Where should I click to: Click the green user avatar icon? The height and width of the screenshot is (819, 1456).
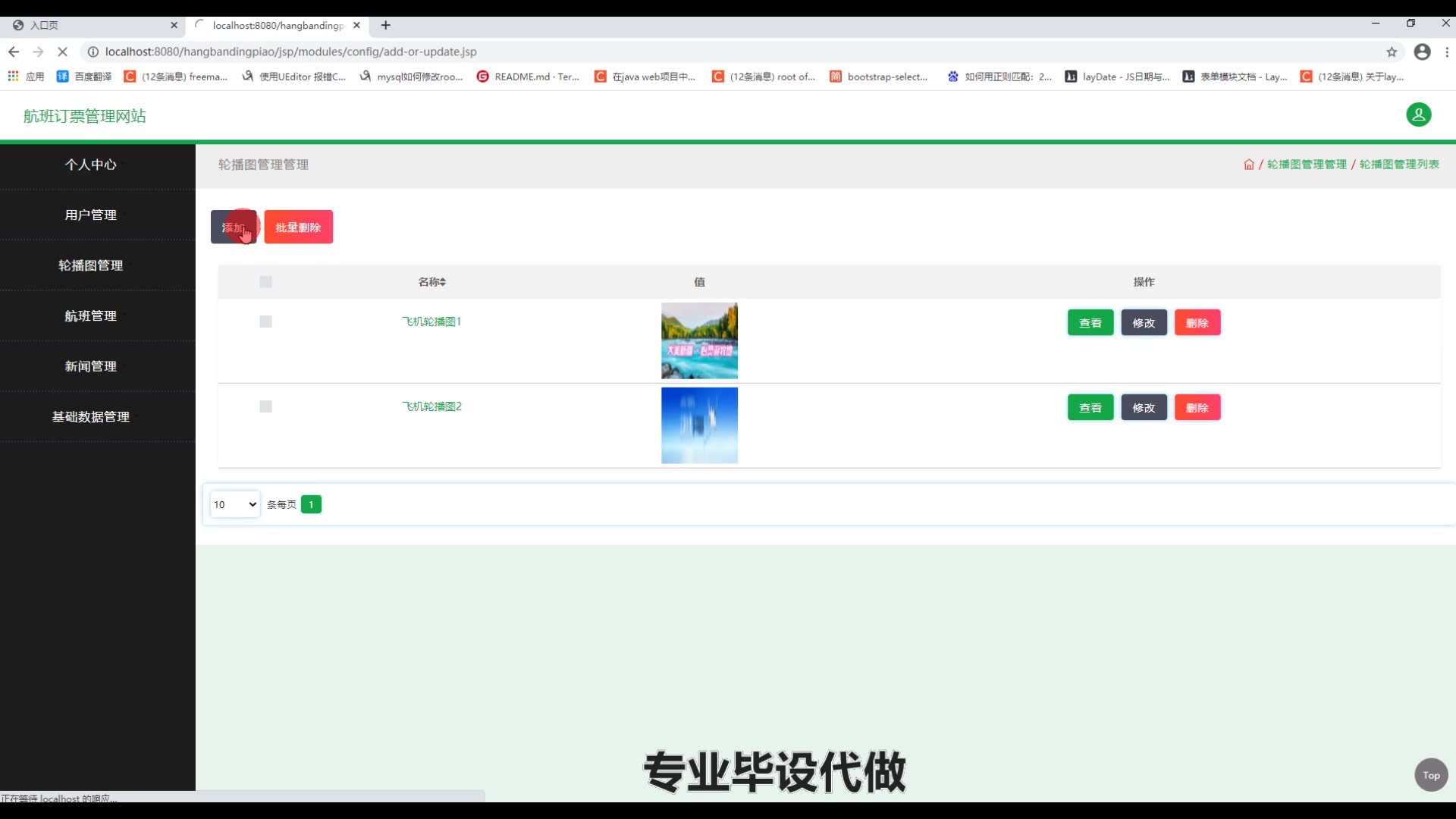(x=1418, y=115)
